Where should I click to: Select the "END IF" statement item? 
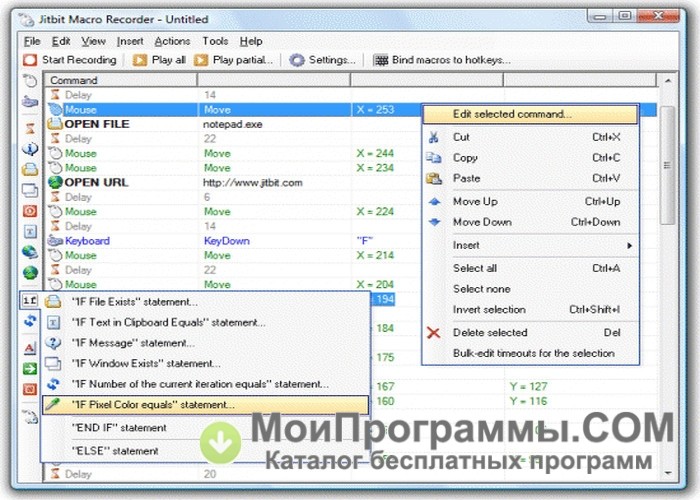[205, 428]
